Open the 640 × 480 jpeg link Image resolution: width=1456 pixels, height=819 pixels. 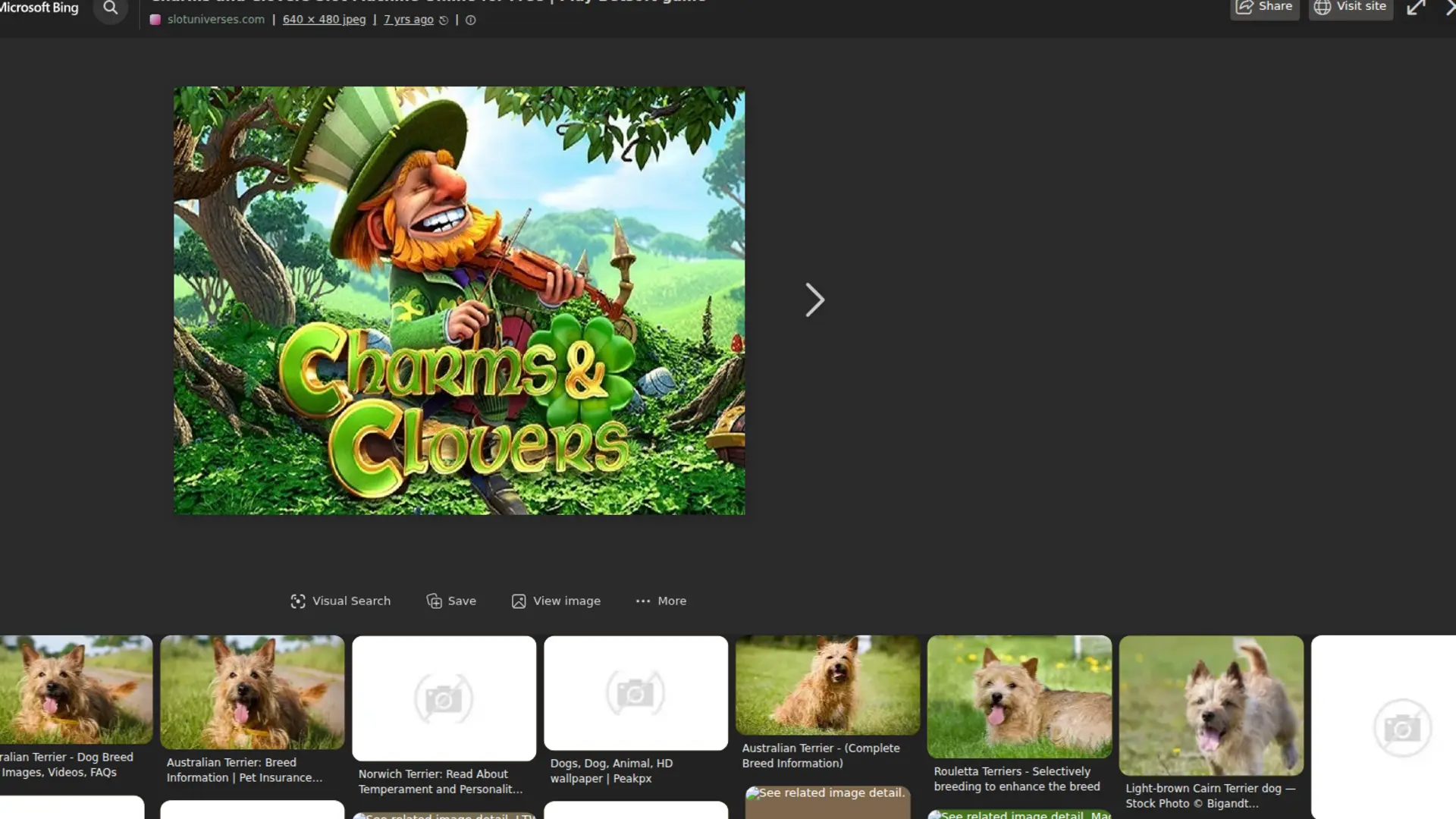pyautogui.click(x=324, y=20)
